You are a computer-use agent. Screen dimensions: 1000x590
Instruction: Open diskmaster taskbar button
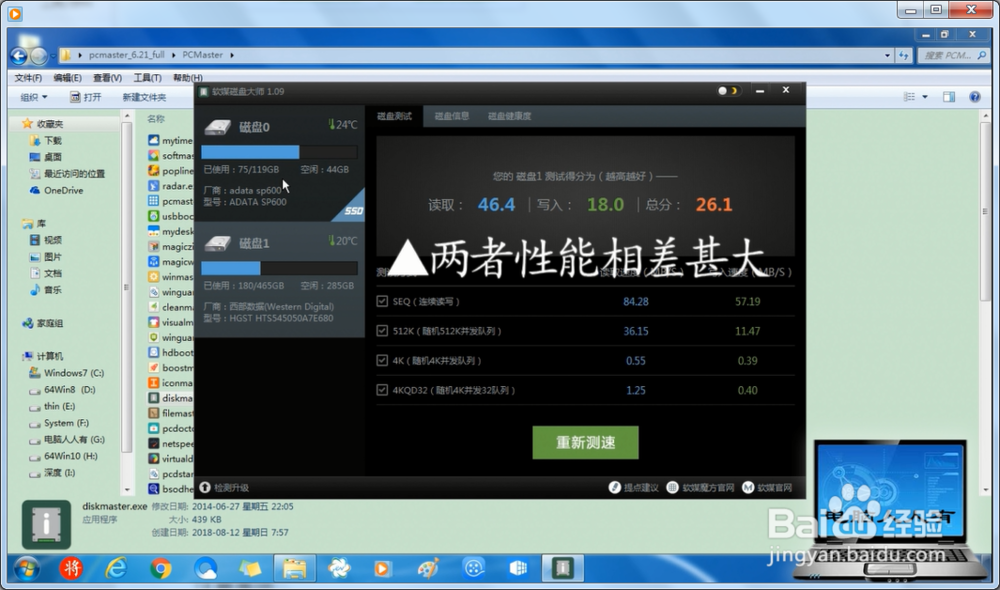tap(562, 568)
